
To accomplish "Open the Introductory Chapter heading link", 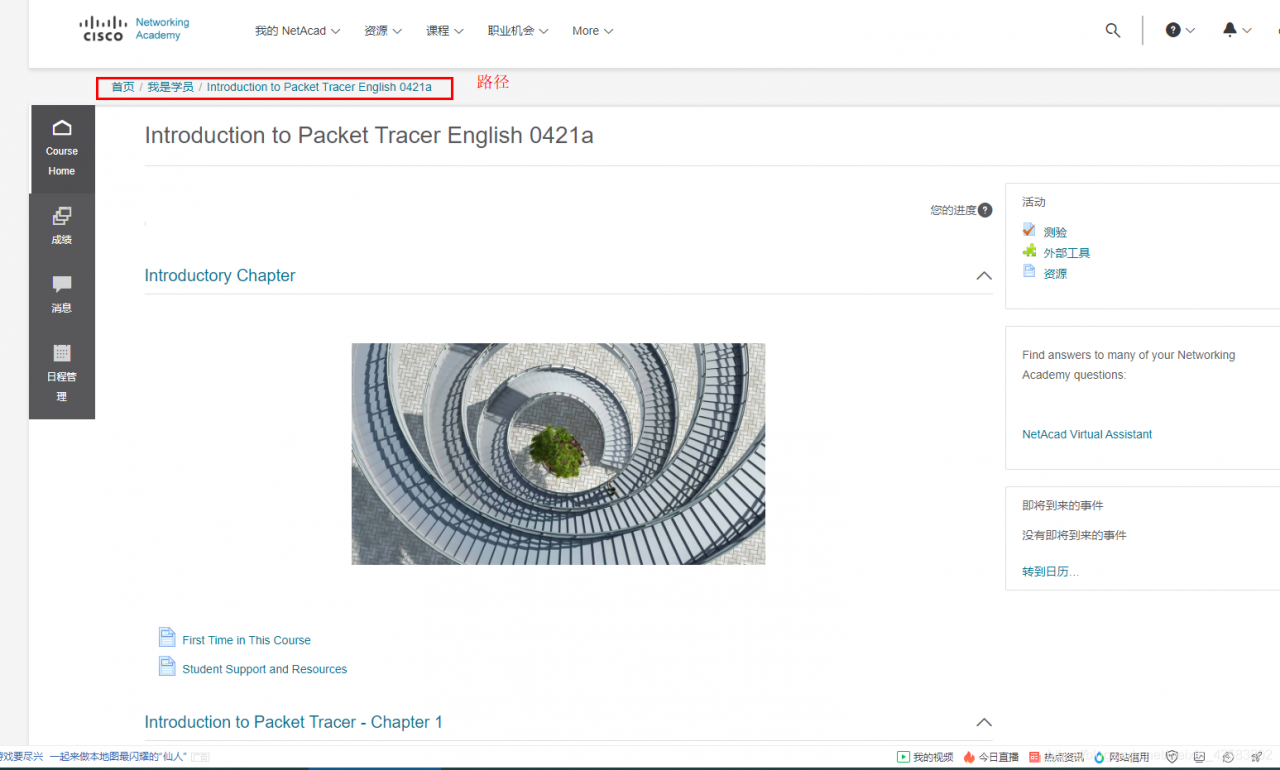I will click(220, 275).
